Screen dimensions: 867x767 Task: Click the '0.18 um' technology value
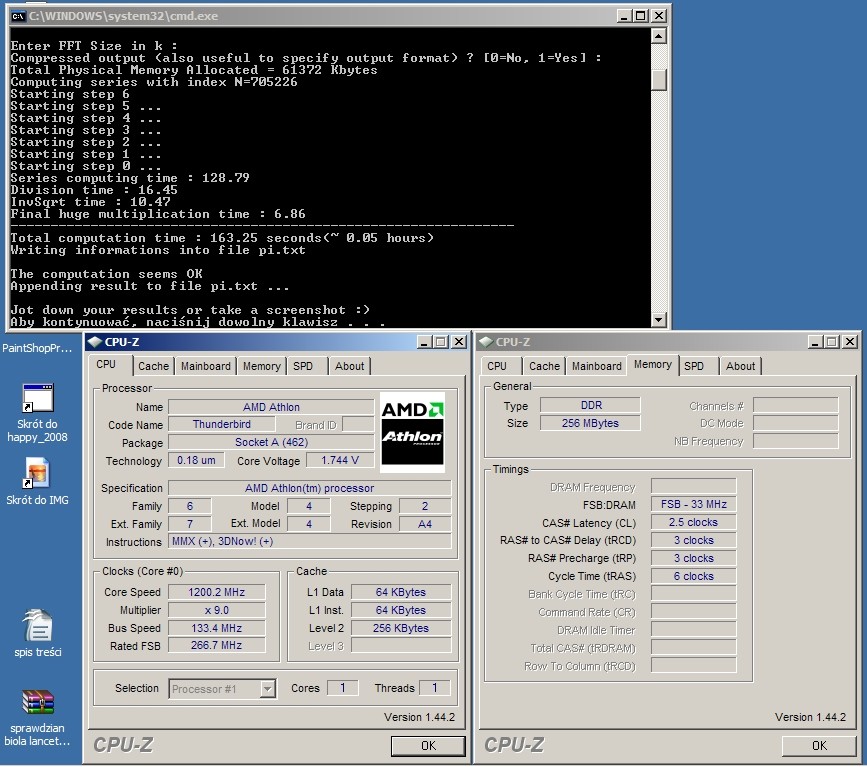pos(196,460)
